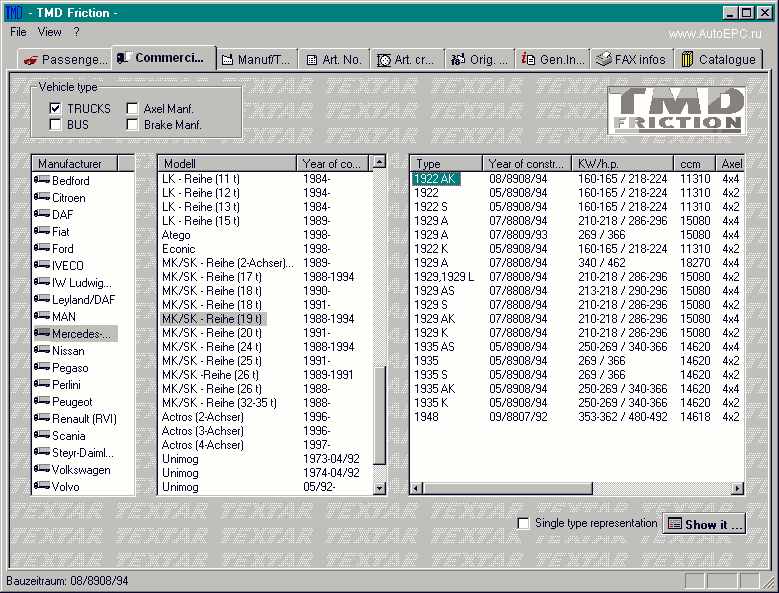Click the truck icon beside Nissan
This screenshot has width=779, height=593.
tap(42, 350)
